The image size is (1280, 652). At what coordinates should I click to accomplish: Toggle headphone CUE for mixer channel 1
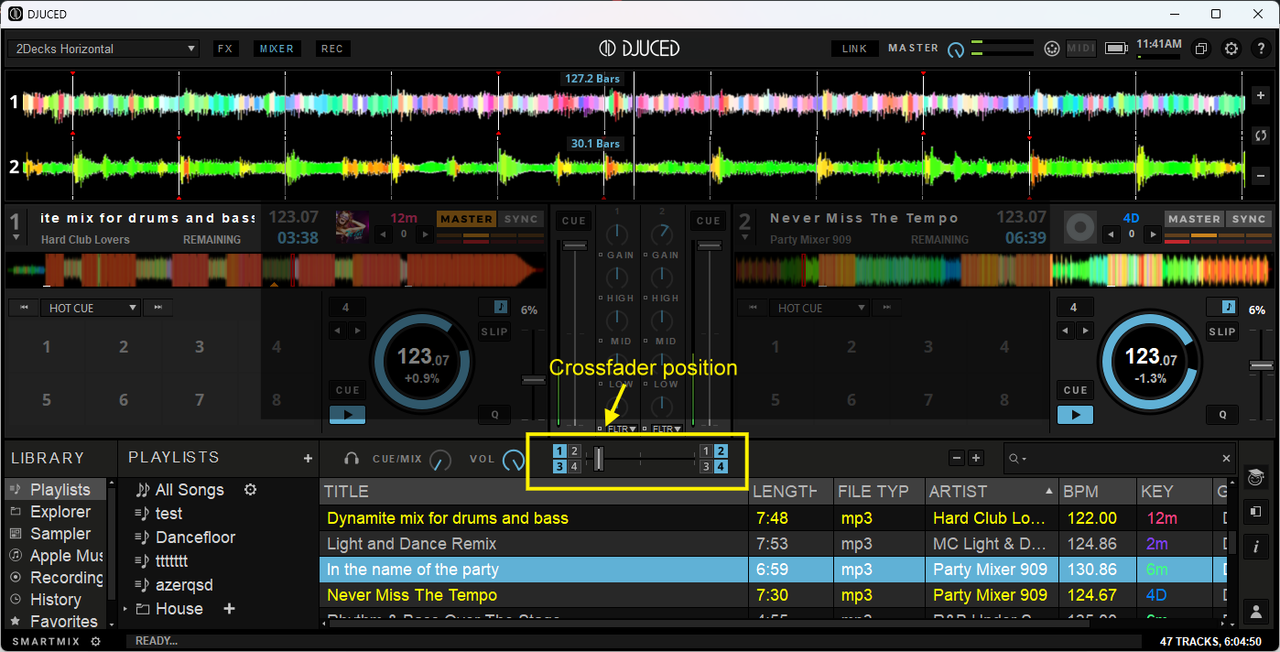pyautogui.click(x=574, y=221)
